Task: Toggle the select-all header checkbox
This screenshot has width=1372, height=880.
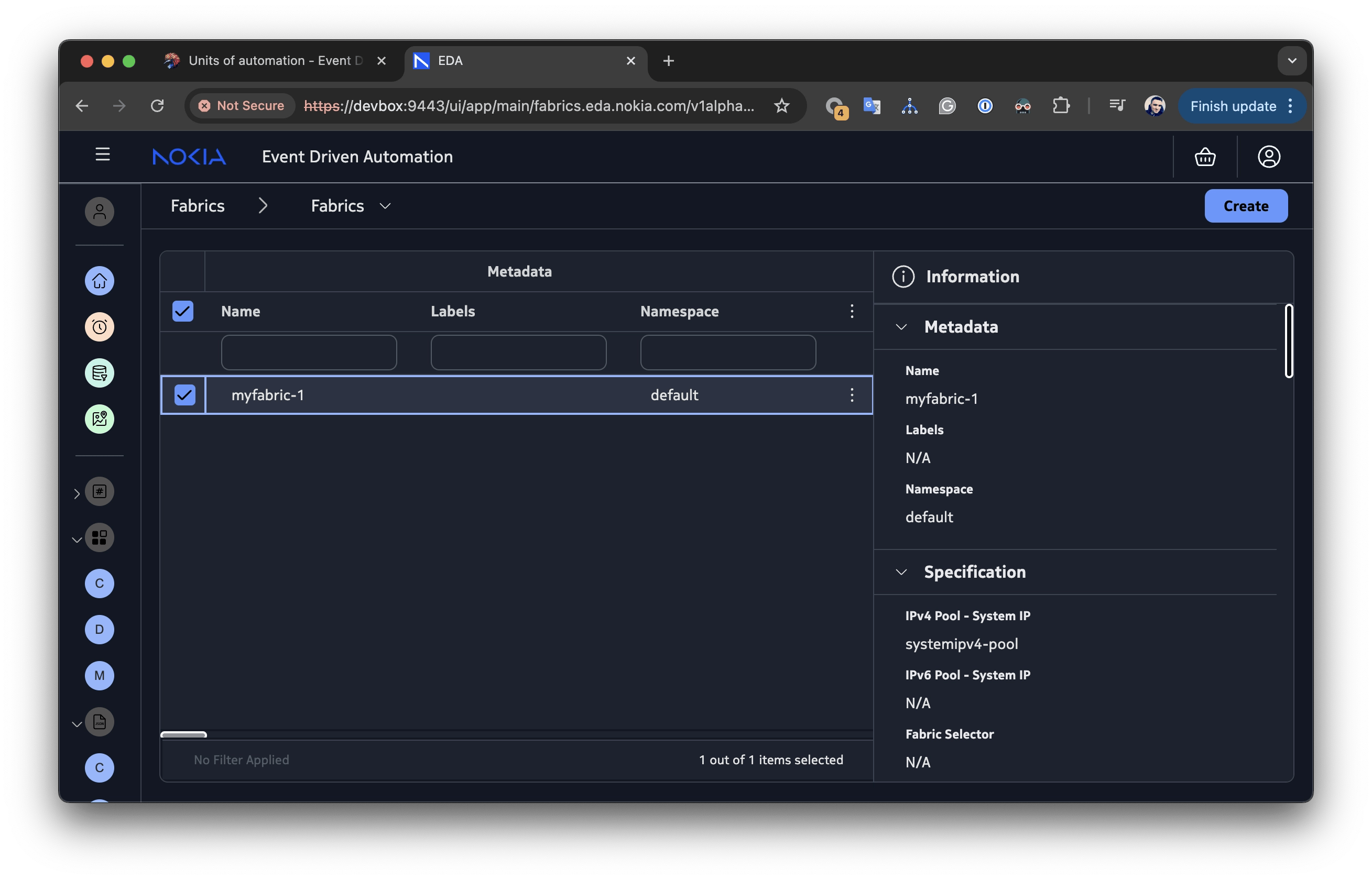Action: (x=183, y=312)
